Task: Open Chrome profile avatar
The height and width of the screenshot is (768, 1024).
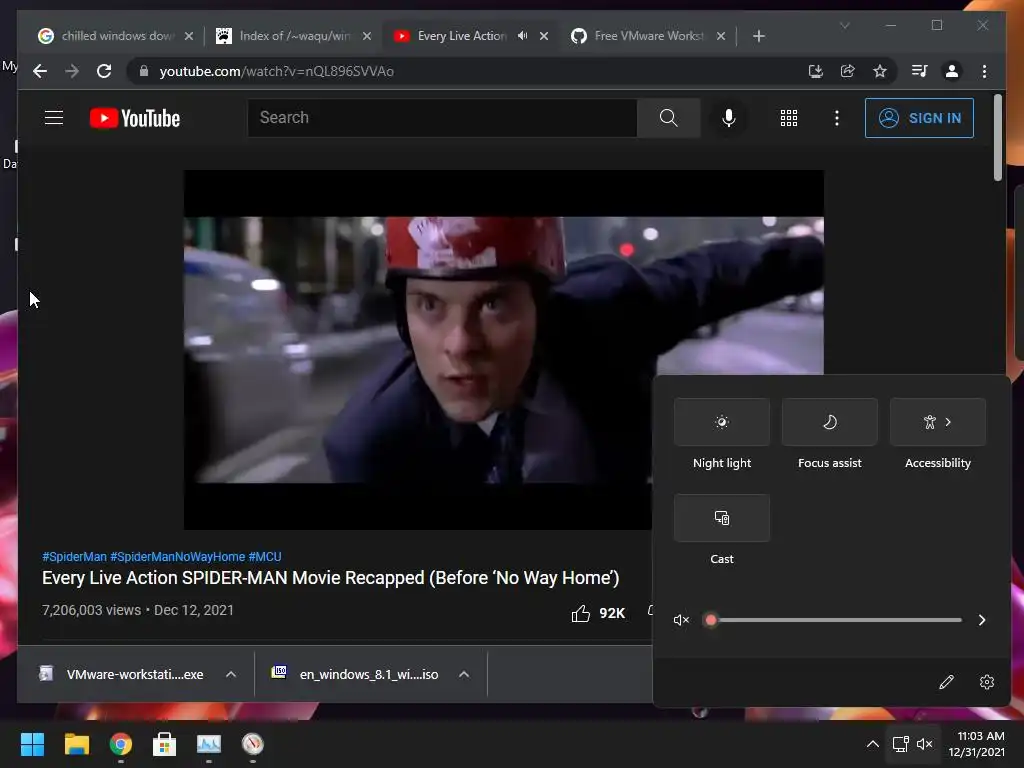Action: [952, 71]
